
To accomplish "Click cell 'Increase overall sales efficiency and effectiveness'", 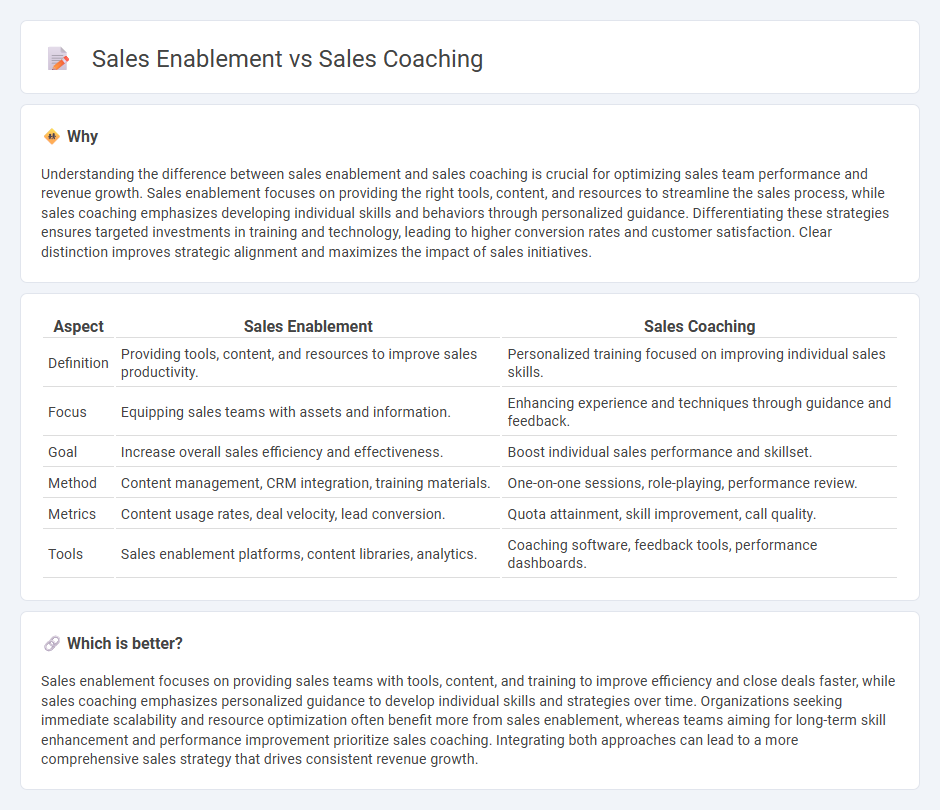I will (308, 452).
